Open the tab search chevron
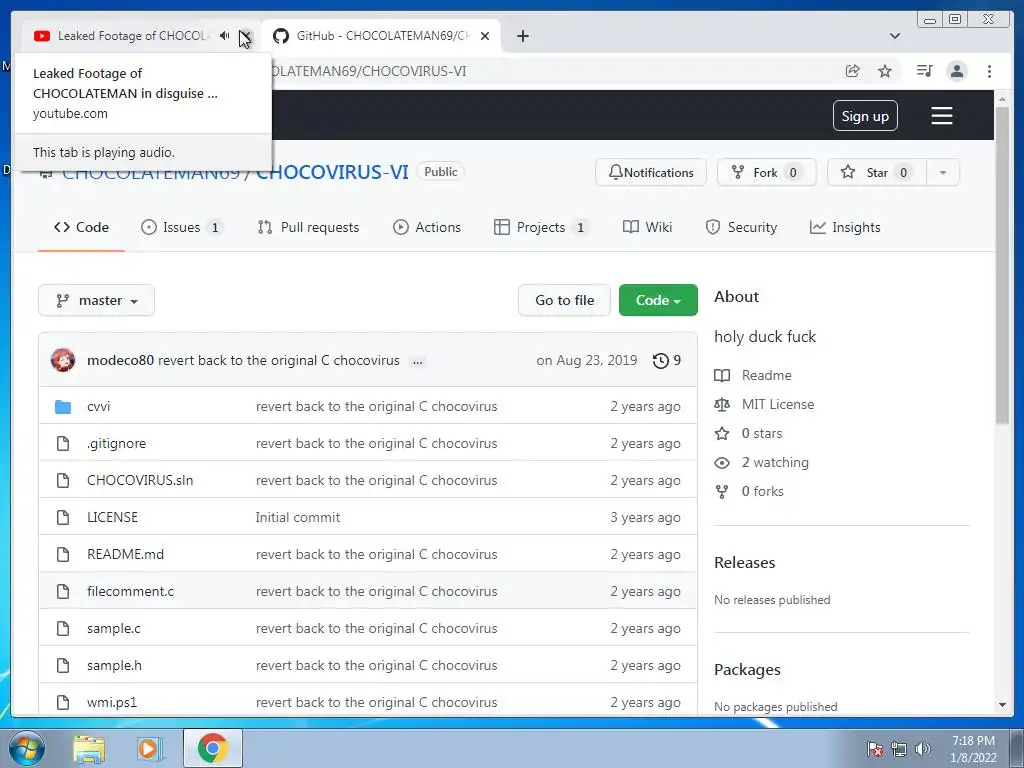 click(x=895, y=36)
